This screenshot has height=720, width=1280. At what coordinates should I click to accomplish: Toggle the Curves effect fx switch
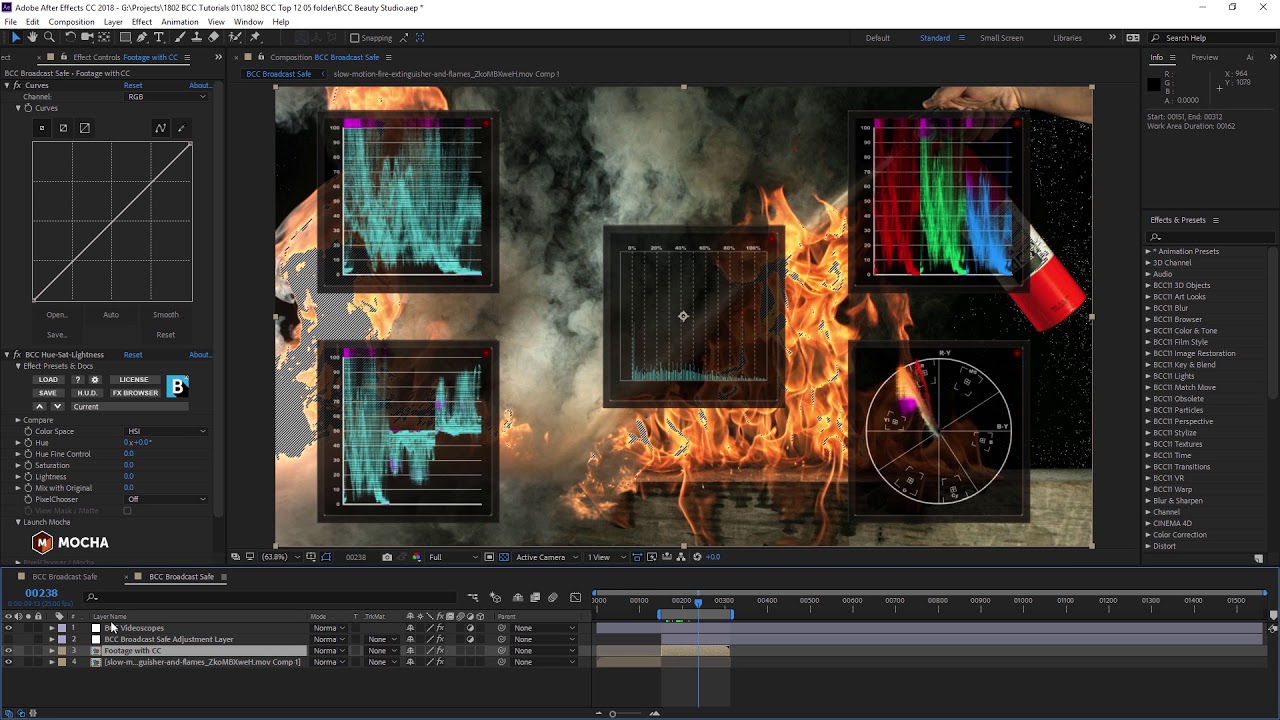[17, 85]
